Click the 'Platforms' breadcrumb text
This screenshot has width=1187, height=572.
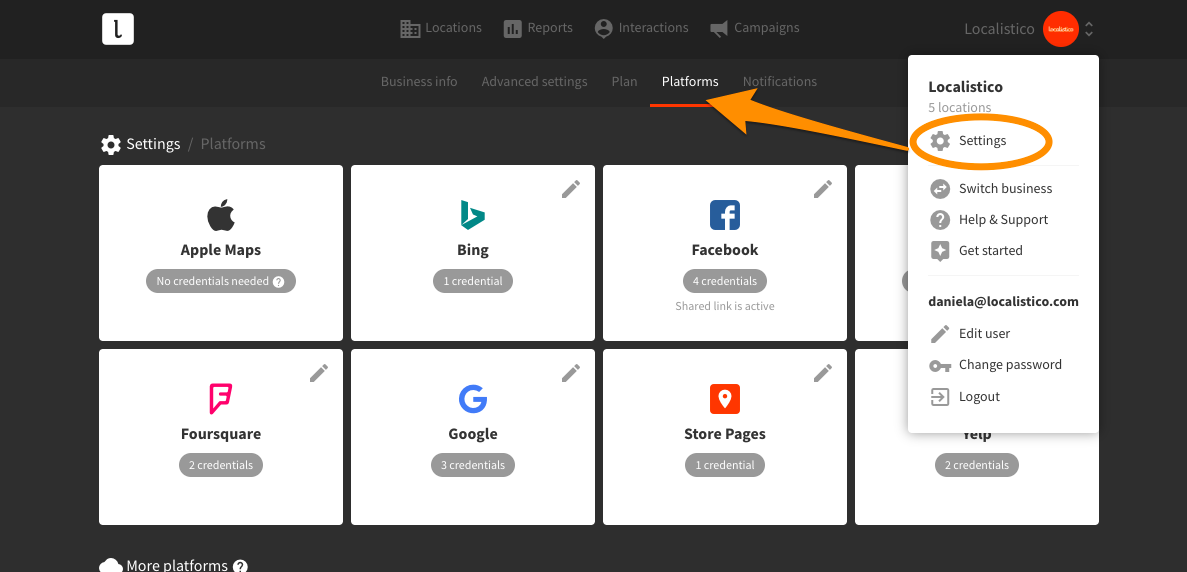click(x=233, y=144)
